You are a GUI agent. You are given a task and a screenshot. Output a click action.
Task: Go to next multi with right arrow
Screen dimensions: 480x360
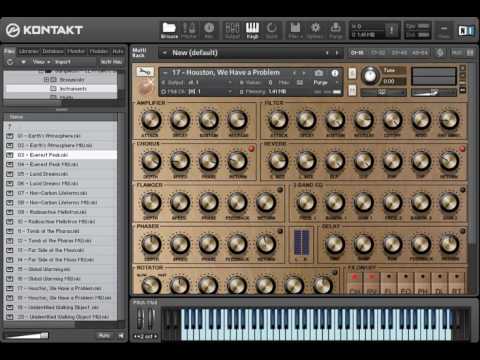pos(337,53)
